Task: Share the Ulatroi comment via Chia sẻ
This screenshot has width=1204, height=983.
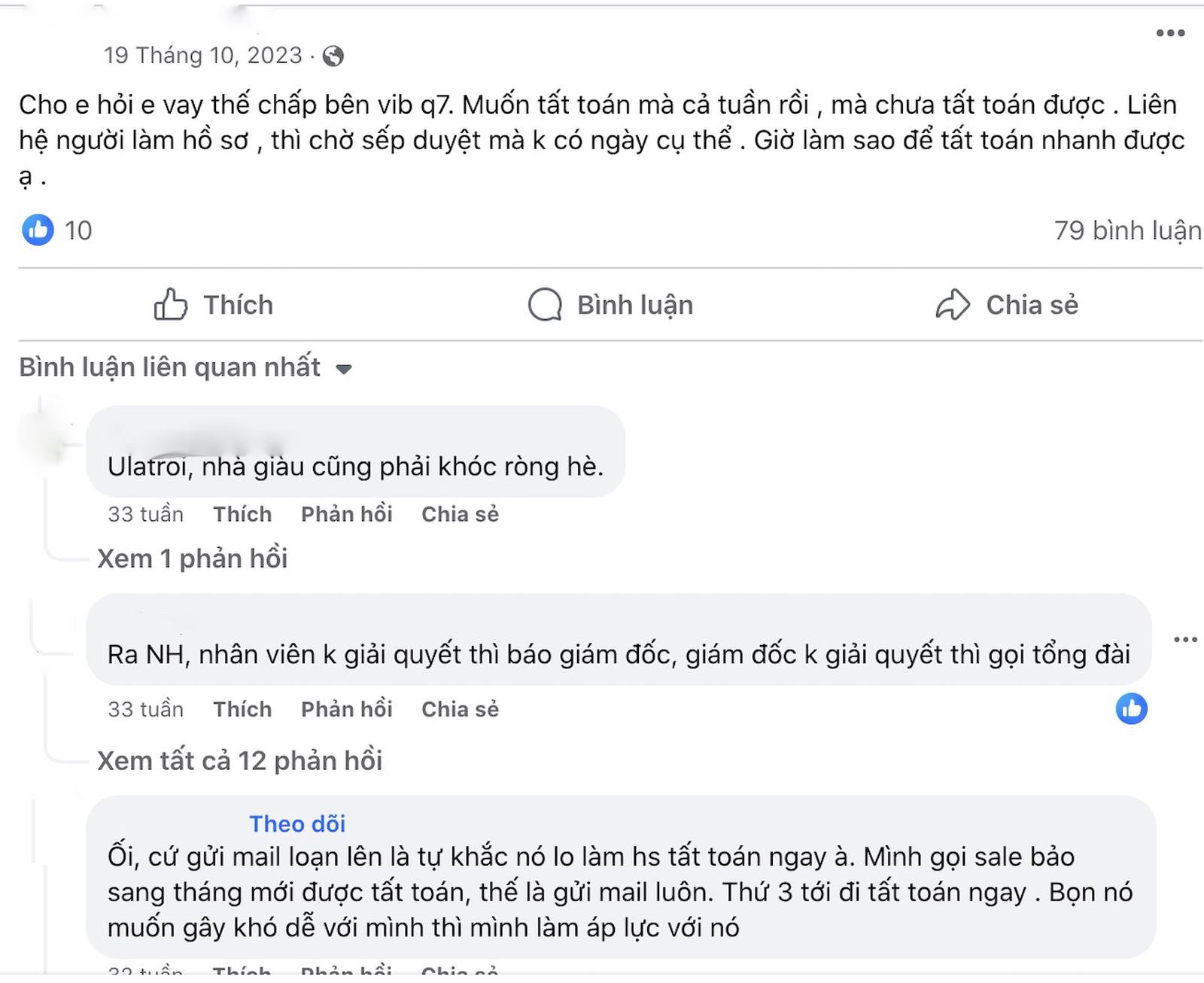Action: [x=460, y=514]
